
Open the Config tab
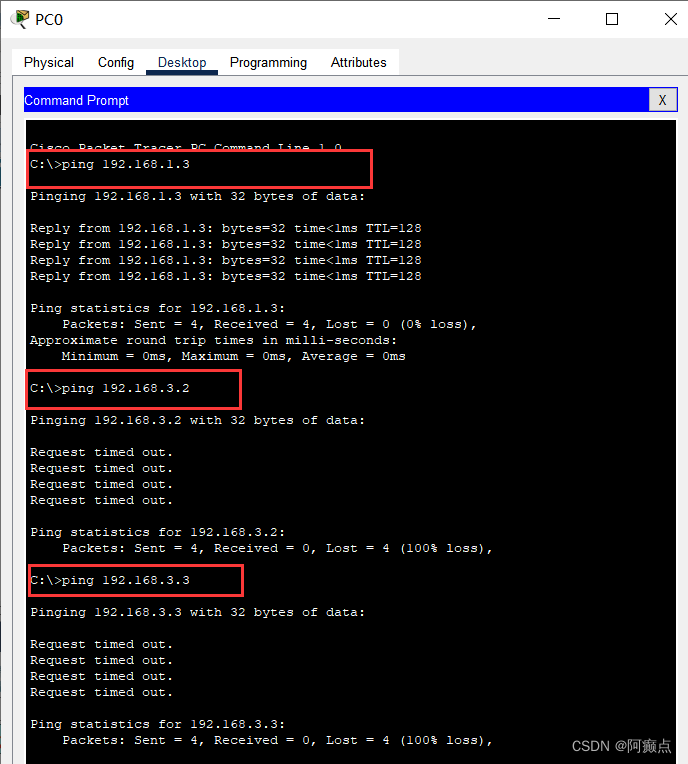pyautogui.click(x=116, y=62)
